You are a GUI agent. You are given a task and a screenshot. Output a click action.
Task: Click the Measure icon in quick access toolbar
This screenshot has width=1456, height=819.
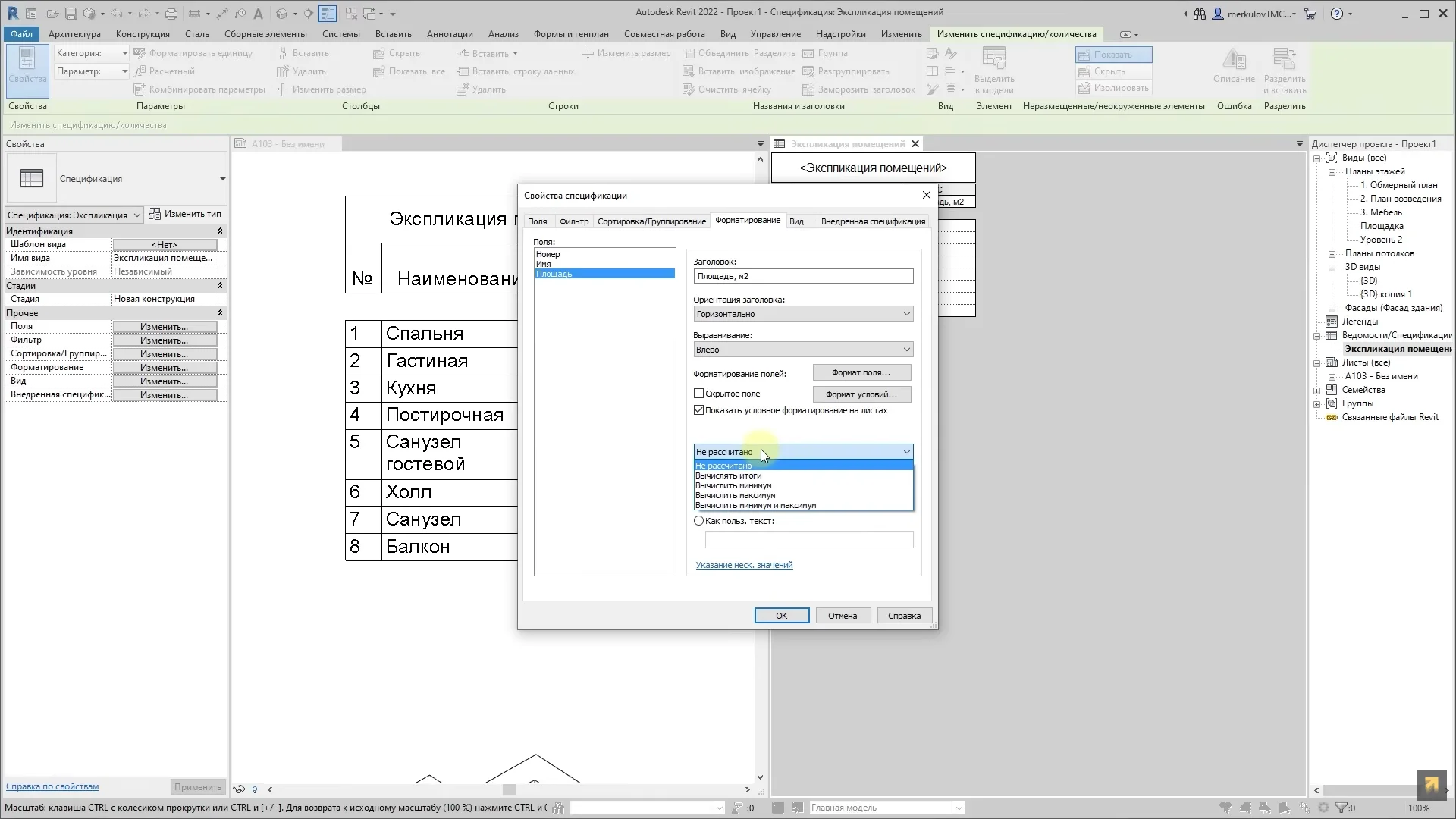pos(193,14)
